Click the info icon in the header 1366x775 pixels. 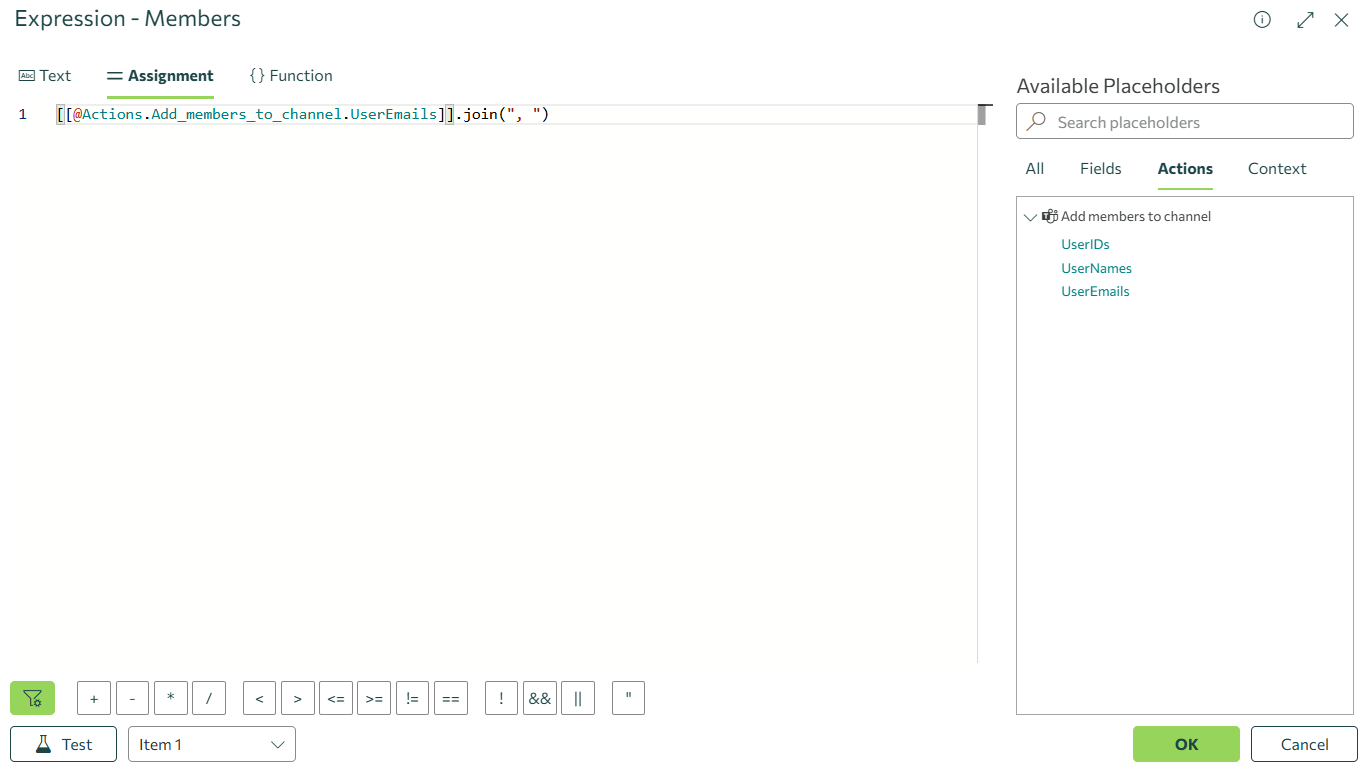point(1262,20)
